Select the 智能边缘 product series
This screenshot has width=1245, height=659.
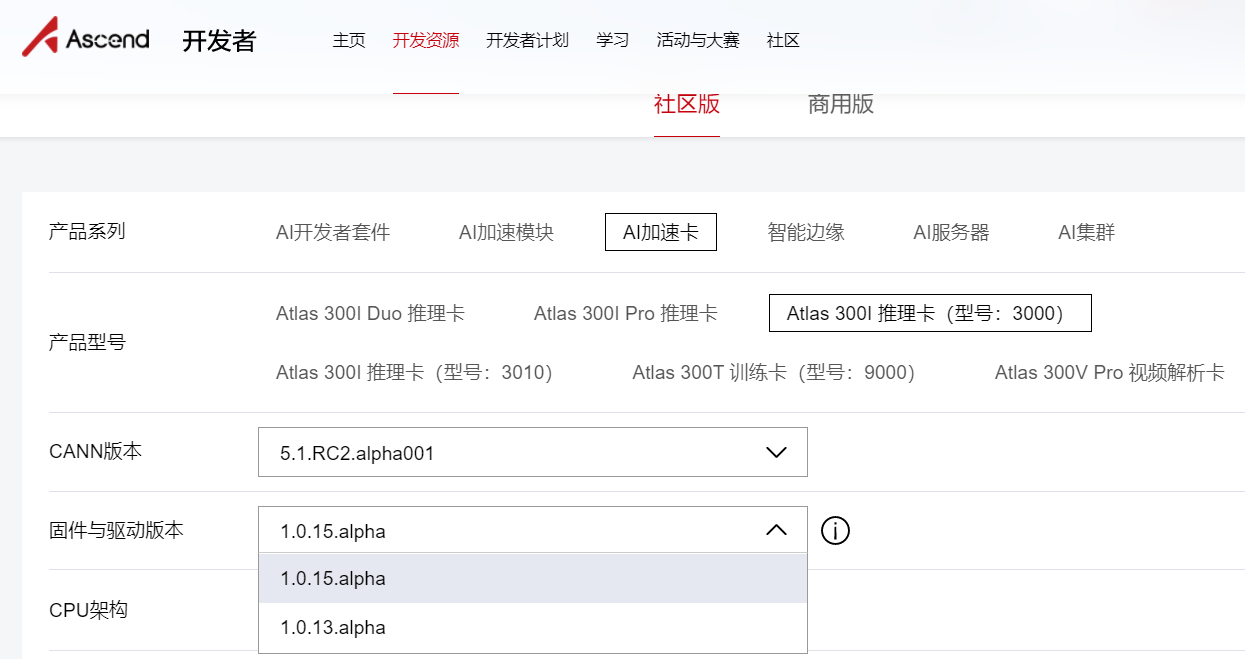click(x=806, y=233)
